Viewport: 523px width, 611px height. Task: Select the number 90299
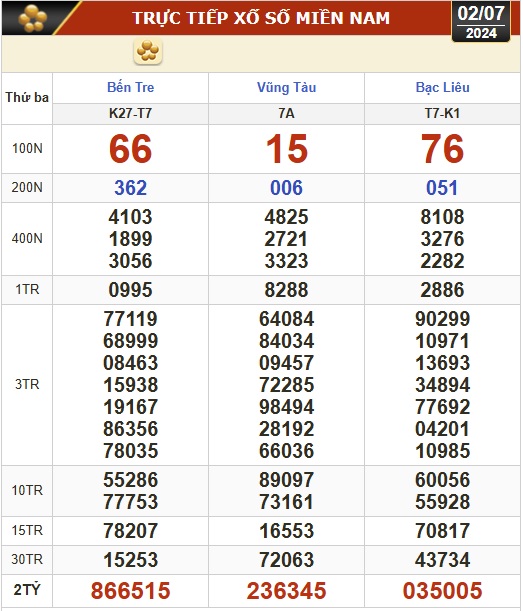[442, 319]
